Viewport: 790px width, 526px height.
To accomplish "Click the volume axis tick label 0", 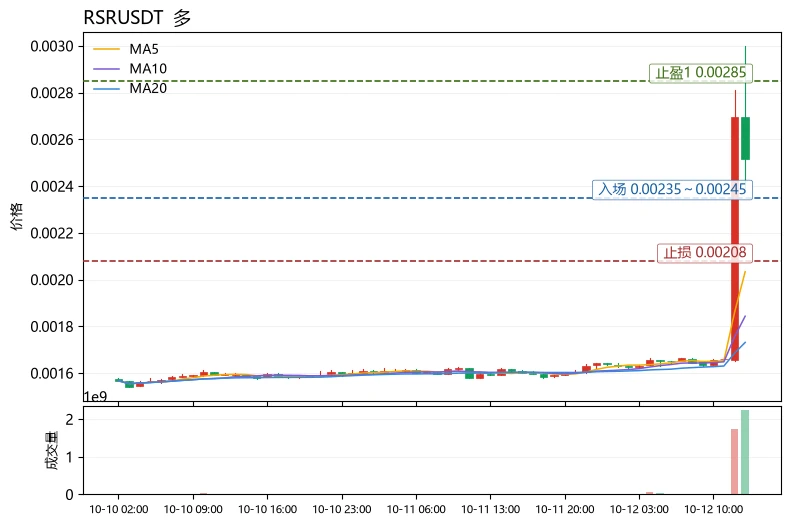I will click(70, 495).
